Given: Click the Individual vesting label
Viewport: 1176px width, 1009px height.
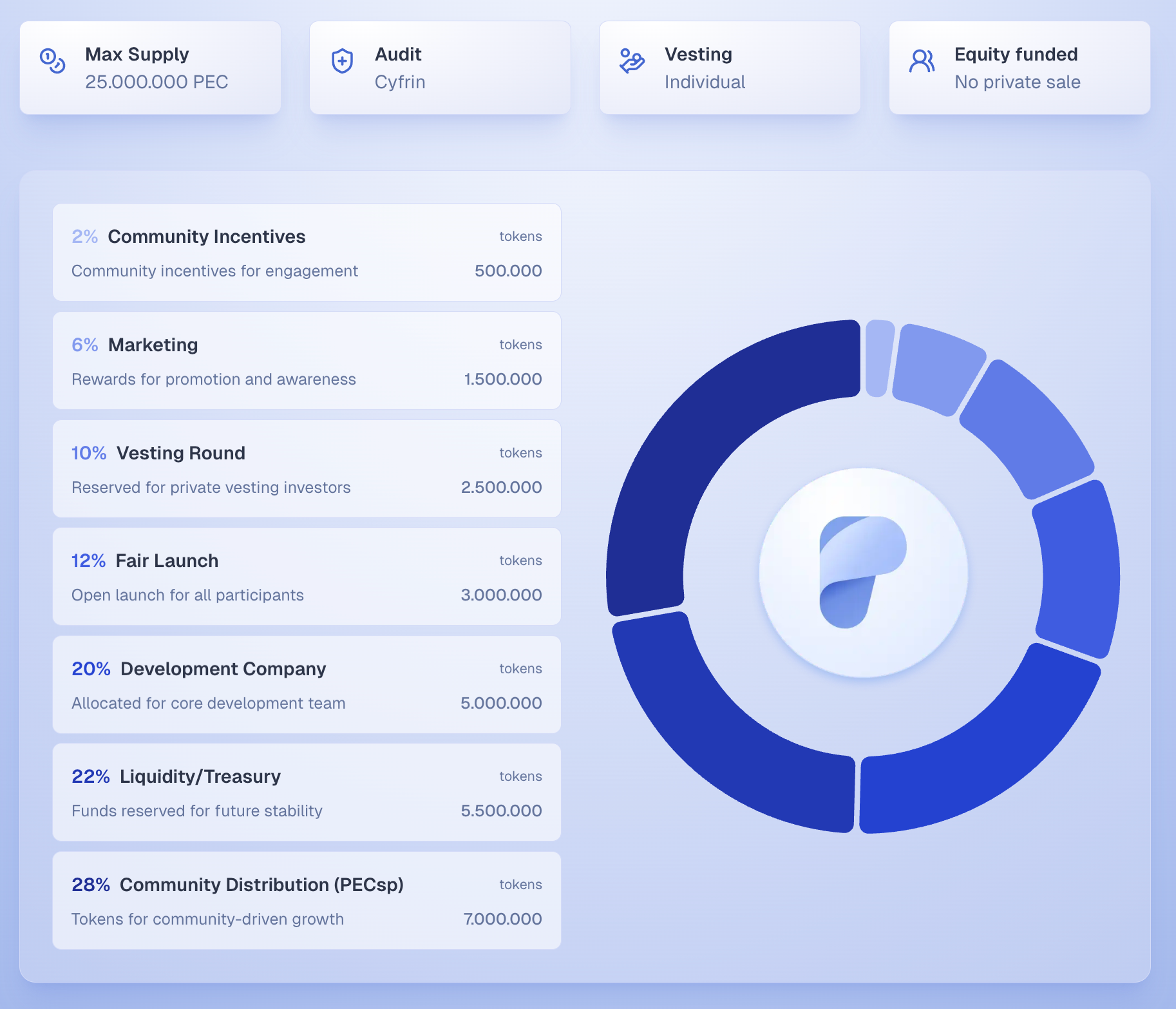Looking at the screenshot, I should [705, 82].
